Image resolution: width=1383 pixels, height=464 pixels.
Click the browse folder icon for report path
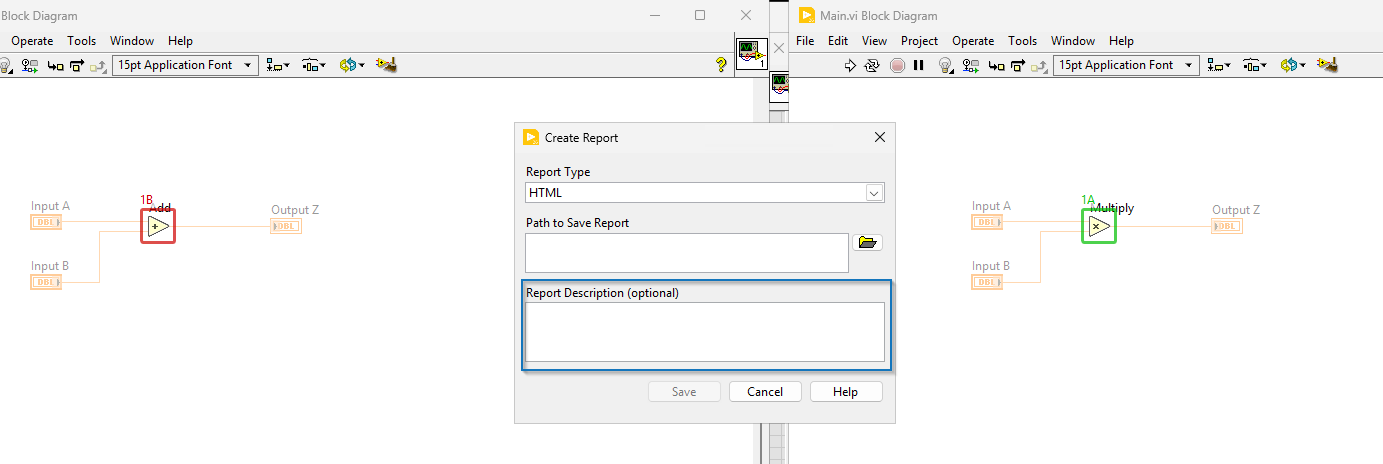[867, 243]
